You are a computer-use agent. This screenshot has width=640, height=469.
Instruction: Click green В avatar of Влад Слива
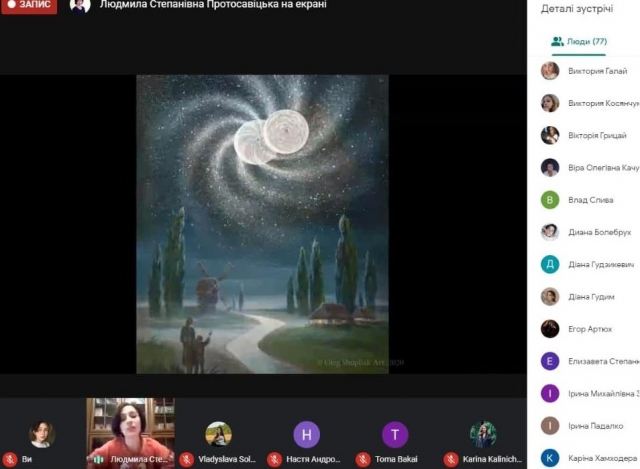pyautogui.click(x=550, y=200)
